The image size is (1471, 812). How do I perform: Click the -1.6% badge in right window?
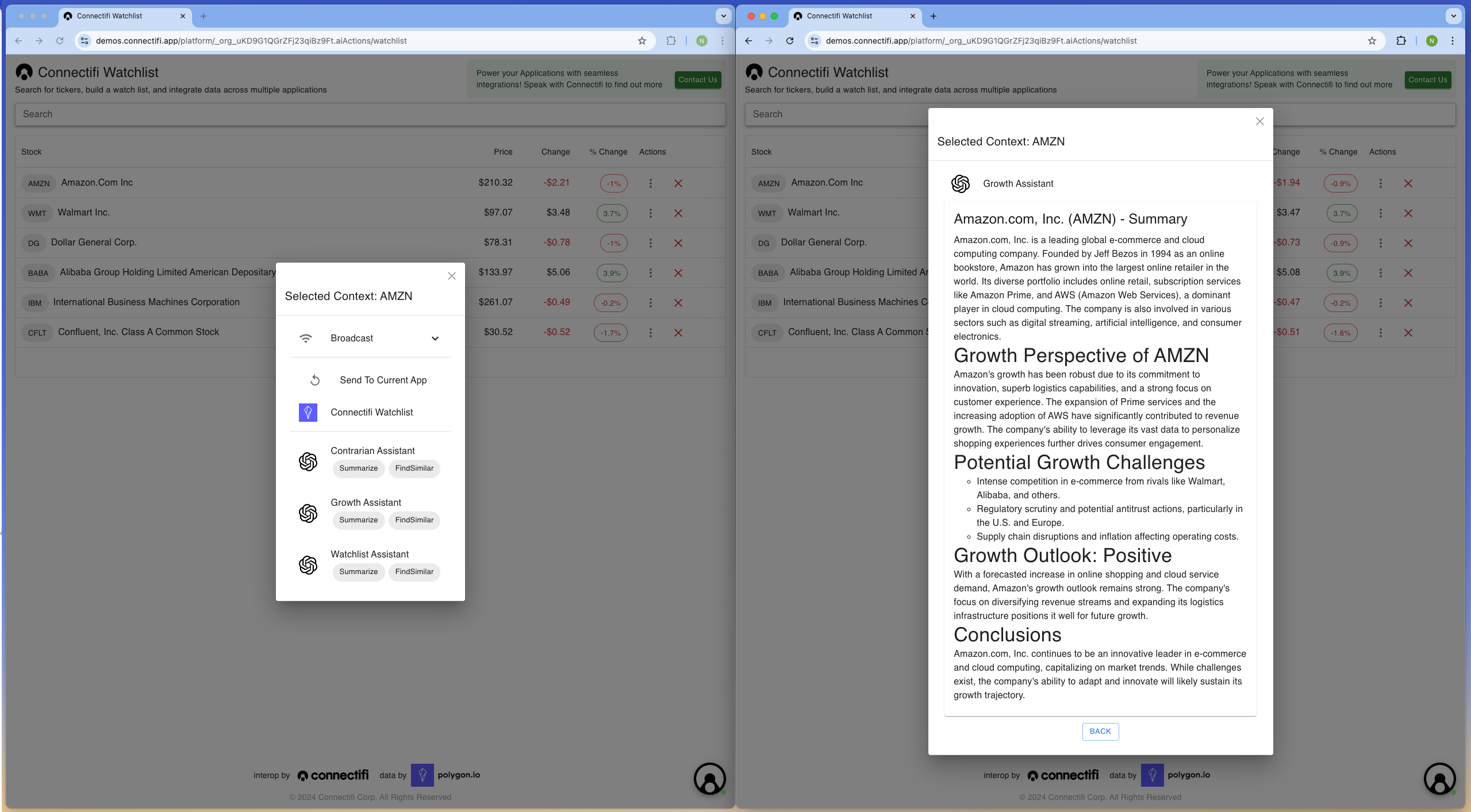(1341, 333)
